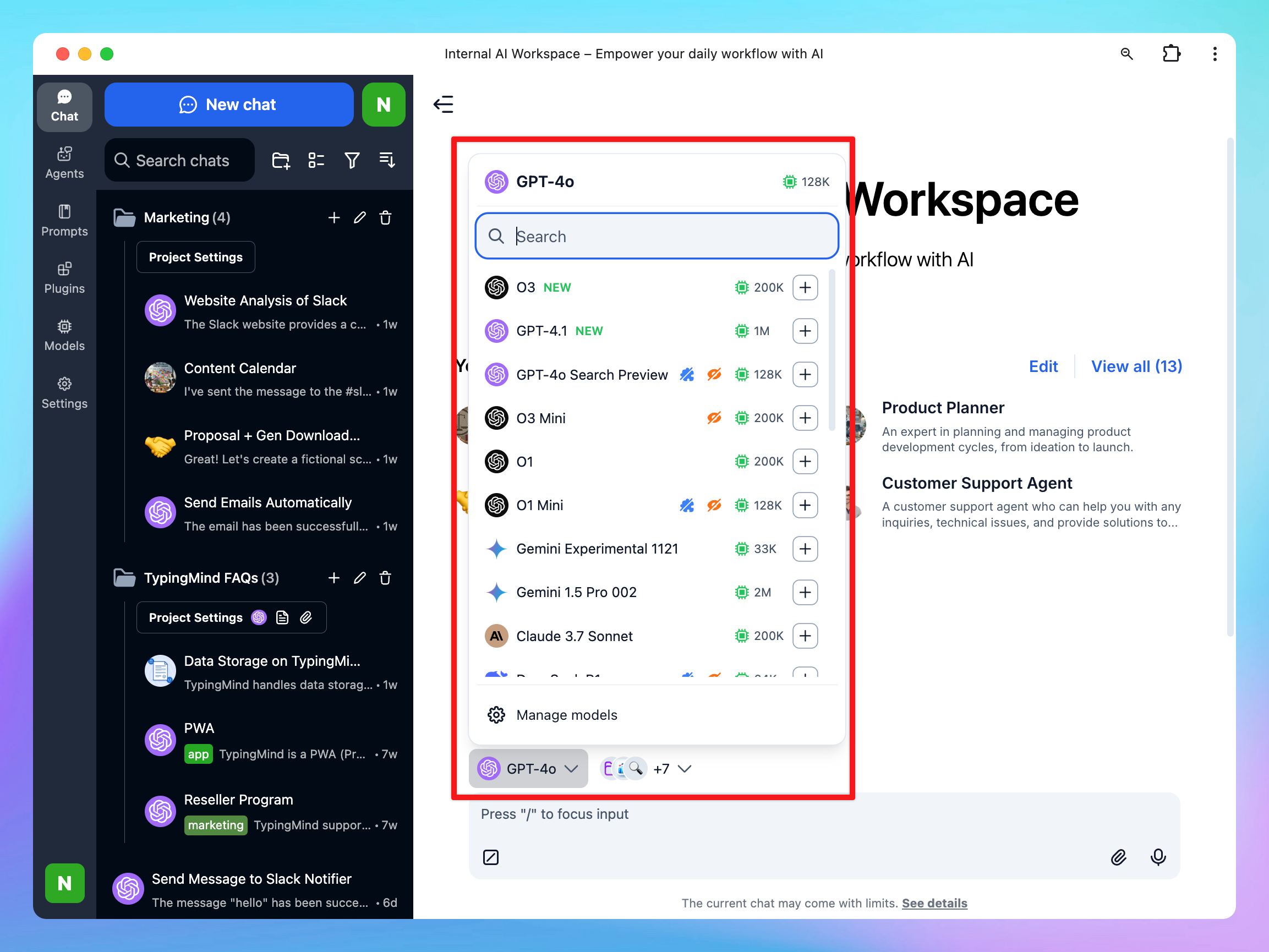This screenshot has height=952, width=1269.
Task: Open the GPT-4o model selector dropdown
Action: coord(528,768)
